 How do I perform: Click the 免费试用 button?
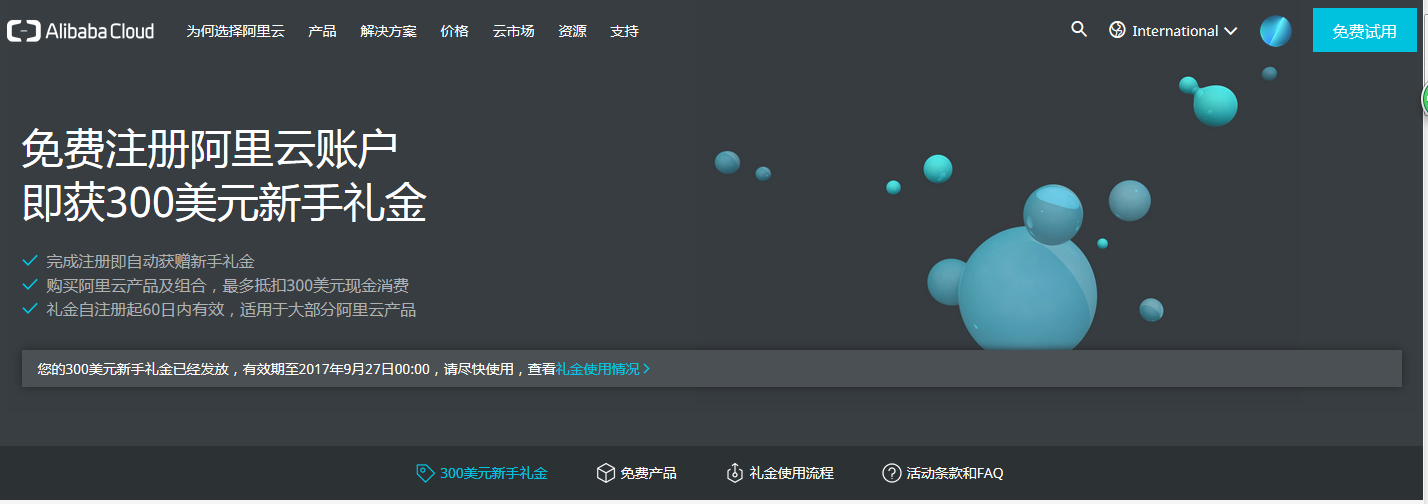[1364, 31]
